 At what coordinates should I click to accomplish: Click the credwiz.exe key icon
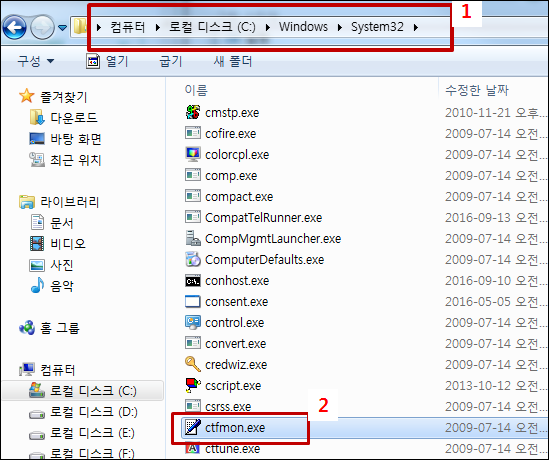[193, 364]
